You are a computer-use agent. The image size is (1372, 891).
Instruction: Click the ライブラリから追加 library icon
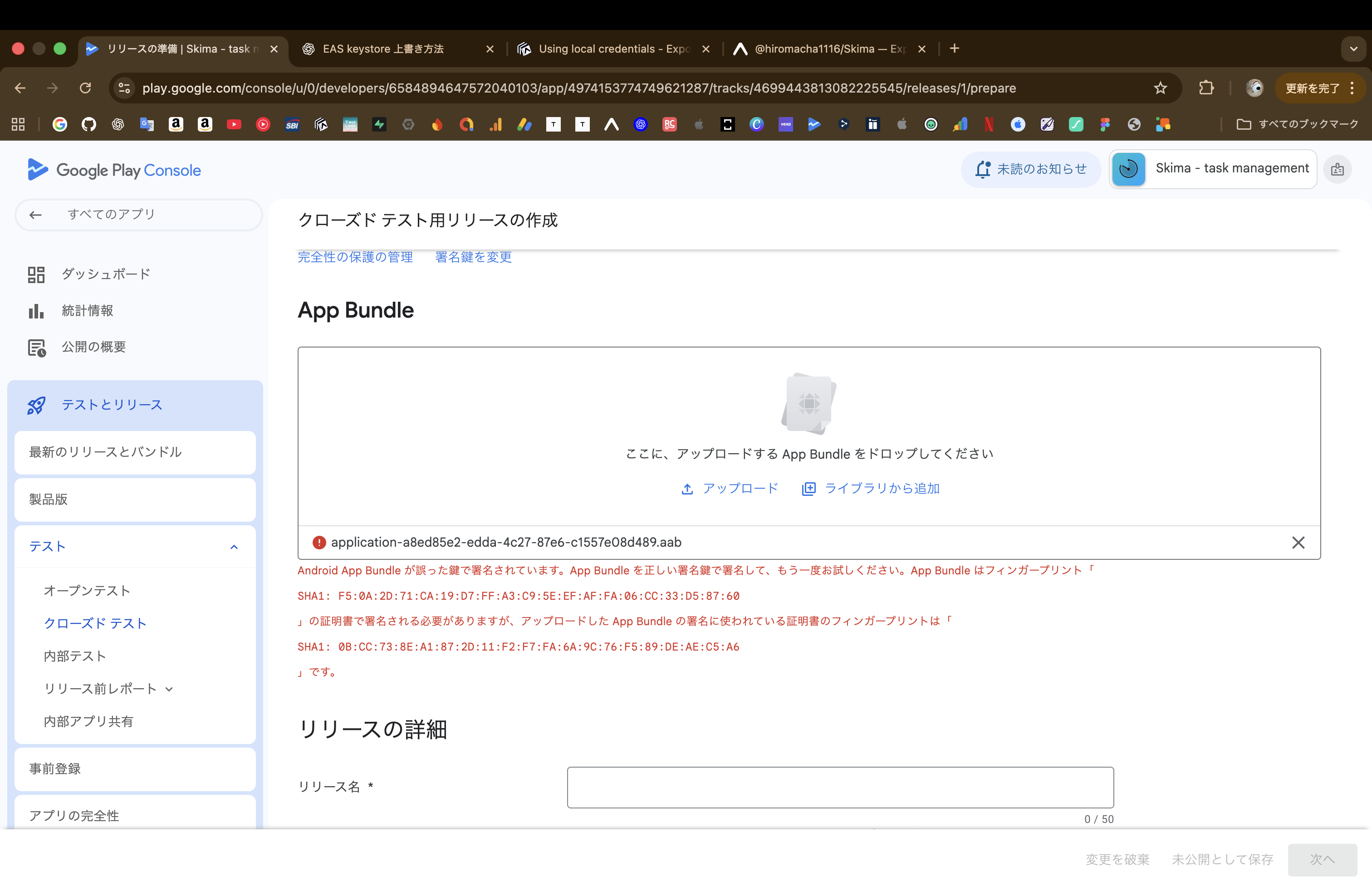[x=809, y=488]
